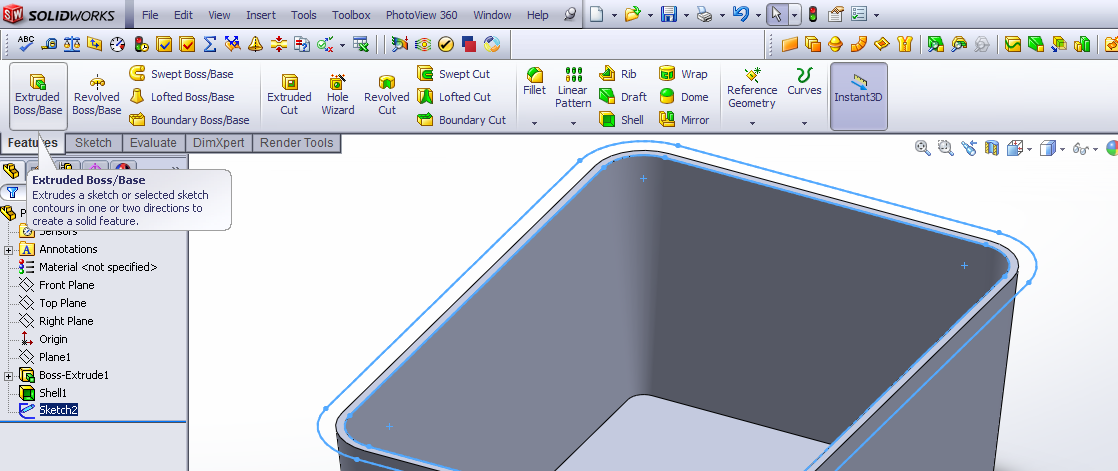Open the dropdown next to Save

pyautogui.click(x=686, y=15)
